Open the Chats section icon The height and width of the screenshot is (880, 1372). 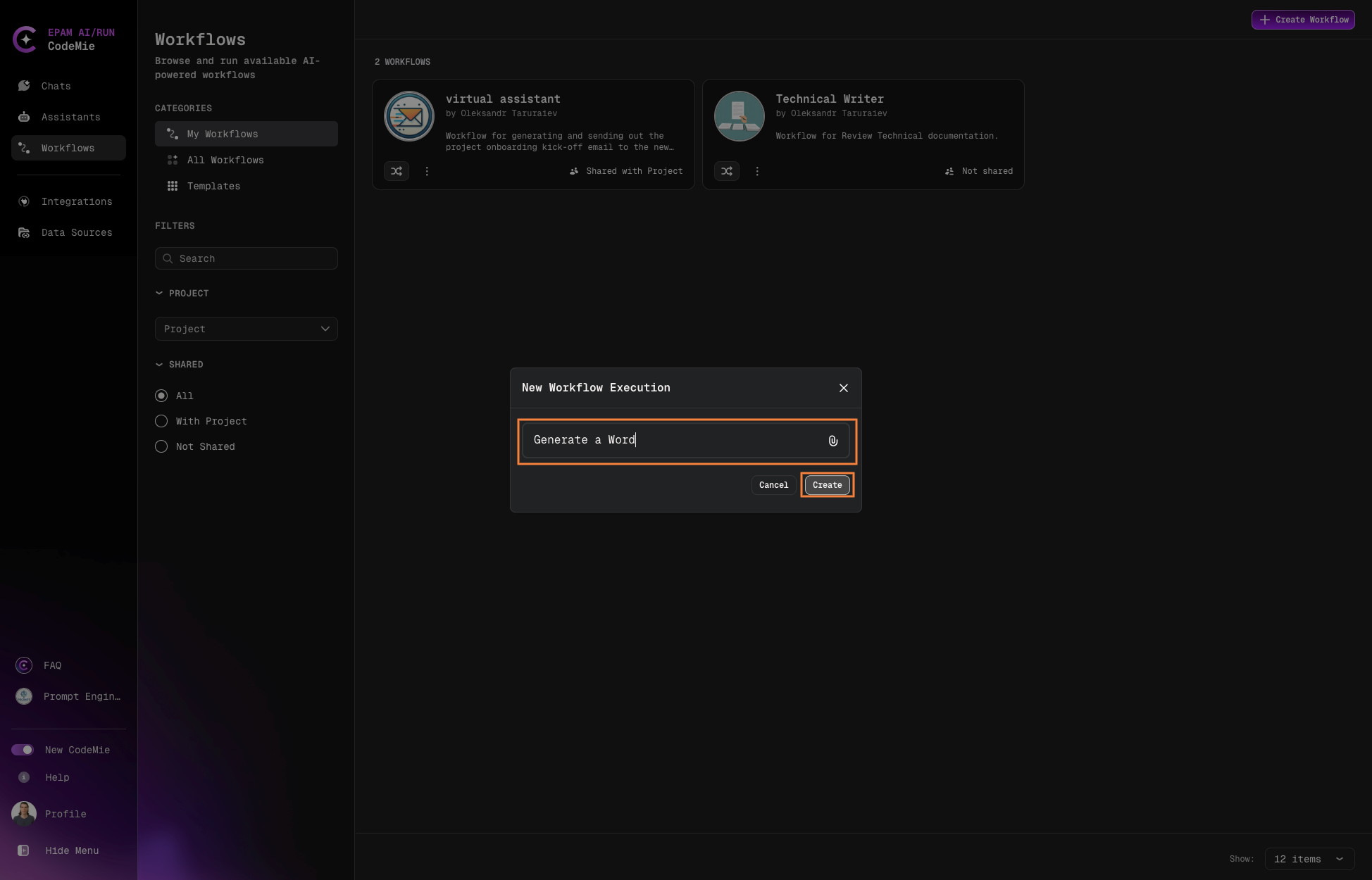click(24, 85)
